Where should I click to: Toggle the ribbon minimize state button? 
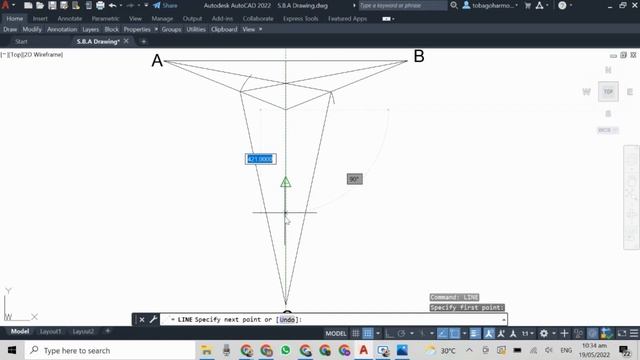click(x=386, y=19)
